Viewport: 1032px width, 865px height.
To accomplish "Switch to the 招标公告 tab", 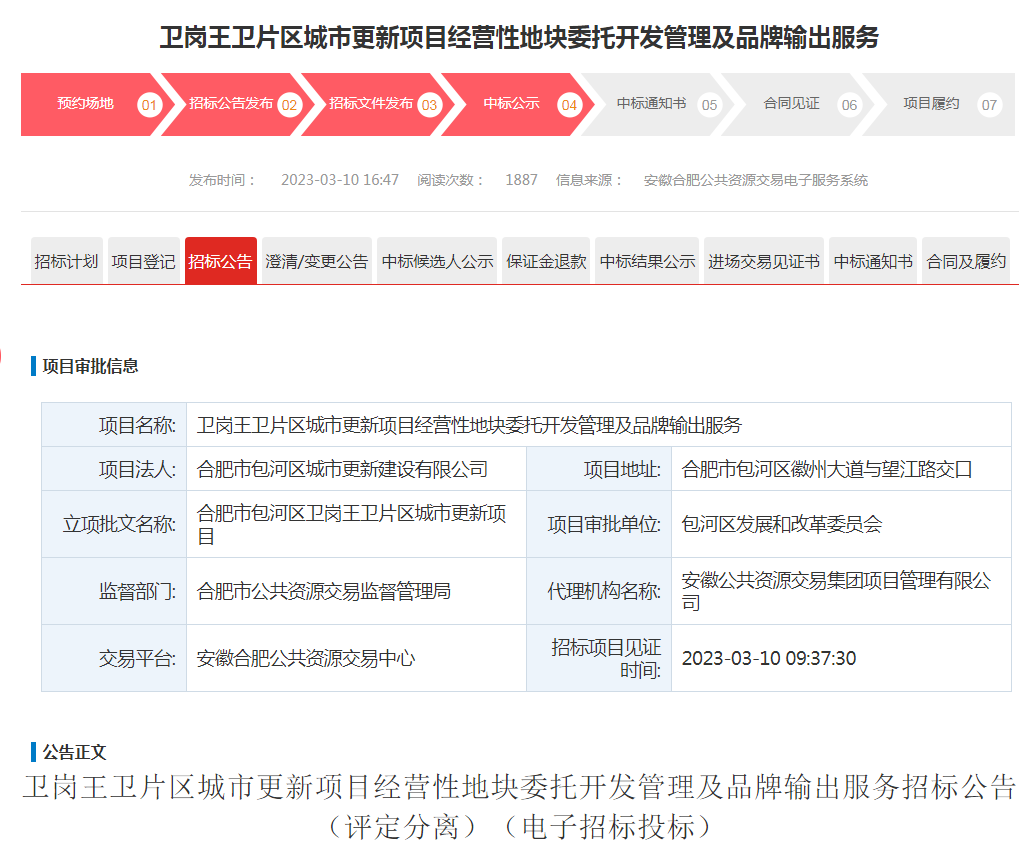I will click(x=220, y=261).
